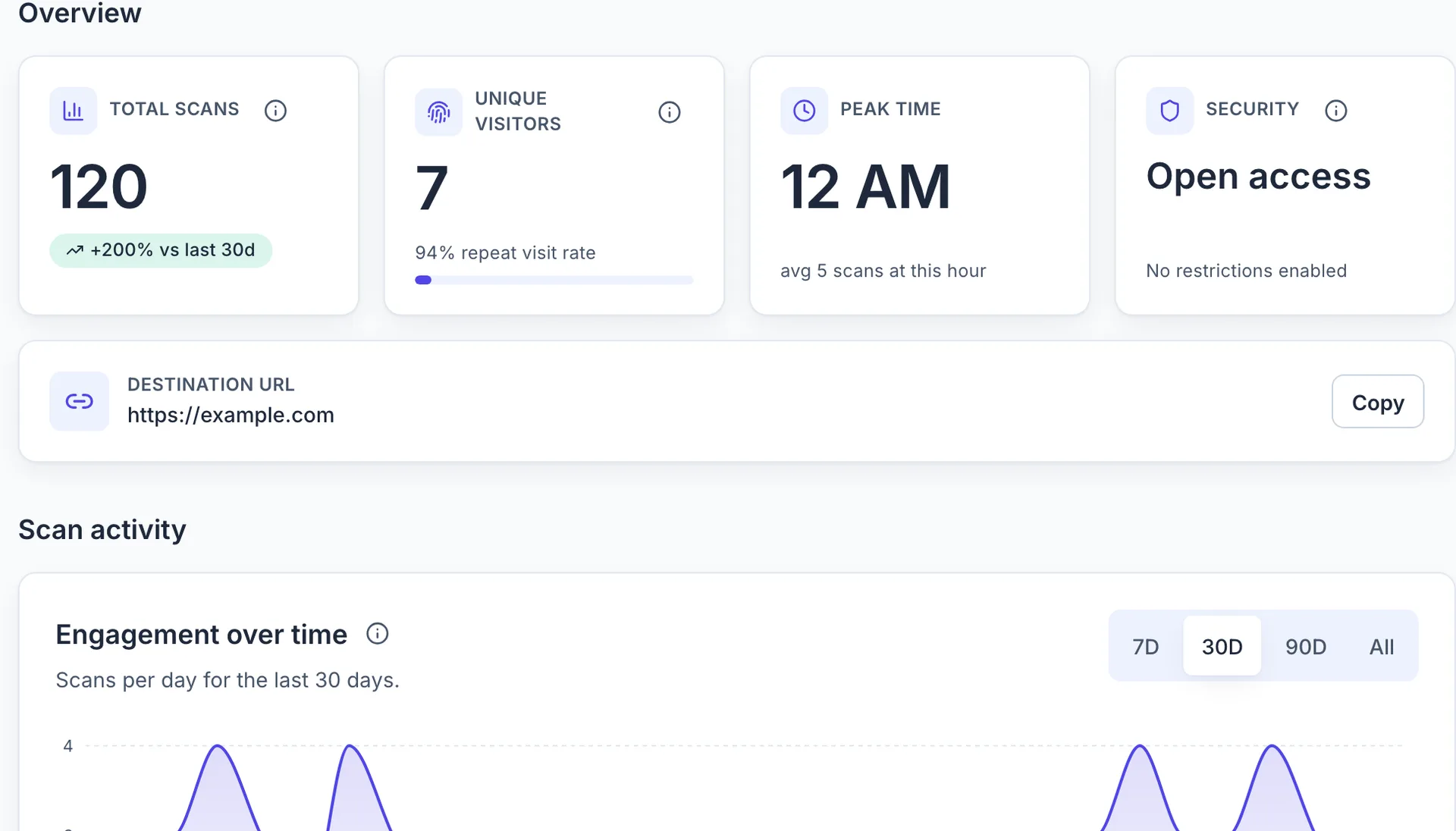Show All time scan range
This screenshot has width=1456, height=831.
click(x=1381, y=647)
